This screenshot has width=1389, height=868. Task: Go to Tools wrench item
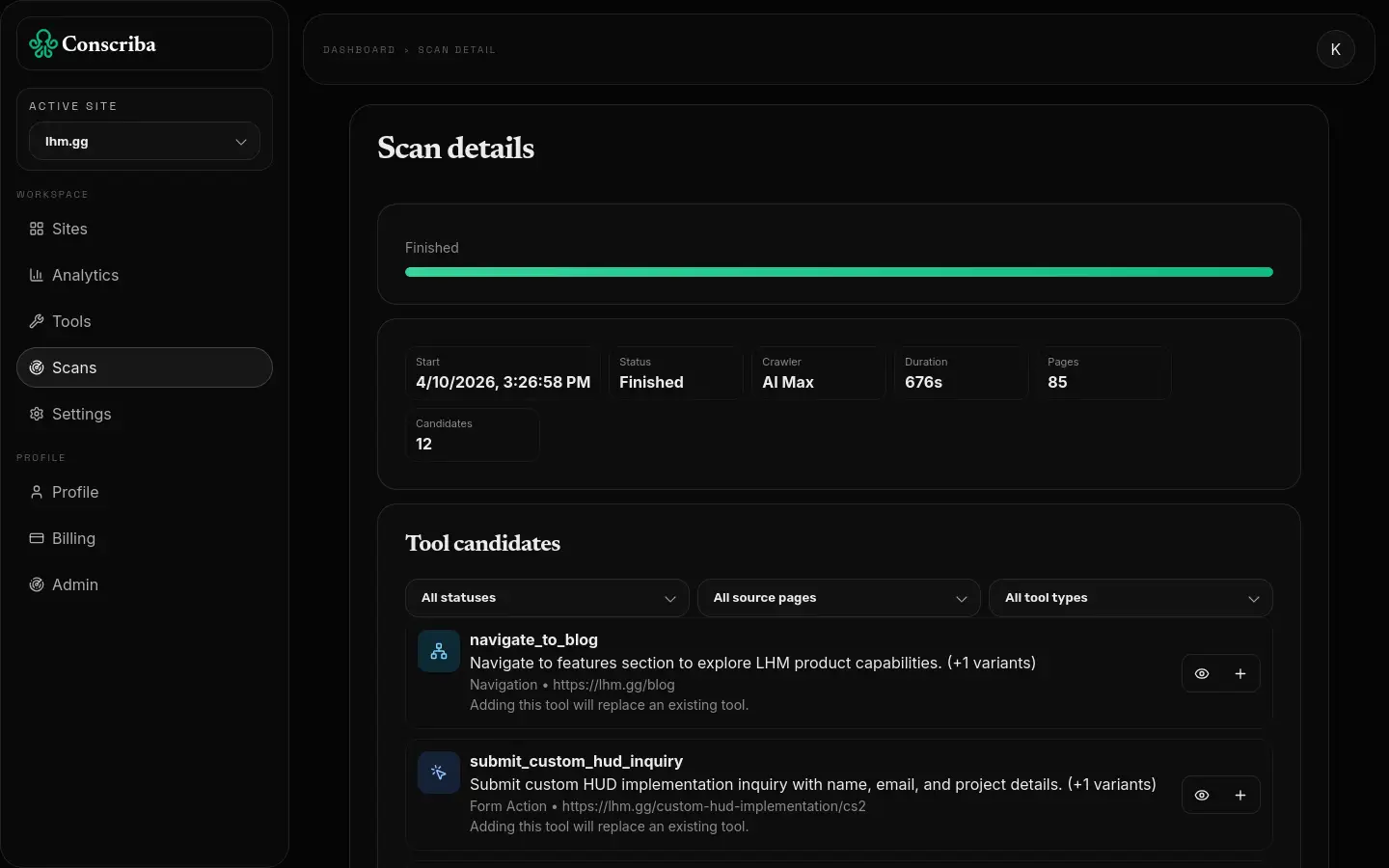[x=37, y=321]
